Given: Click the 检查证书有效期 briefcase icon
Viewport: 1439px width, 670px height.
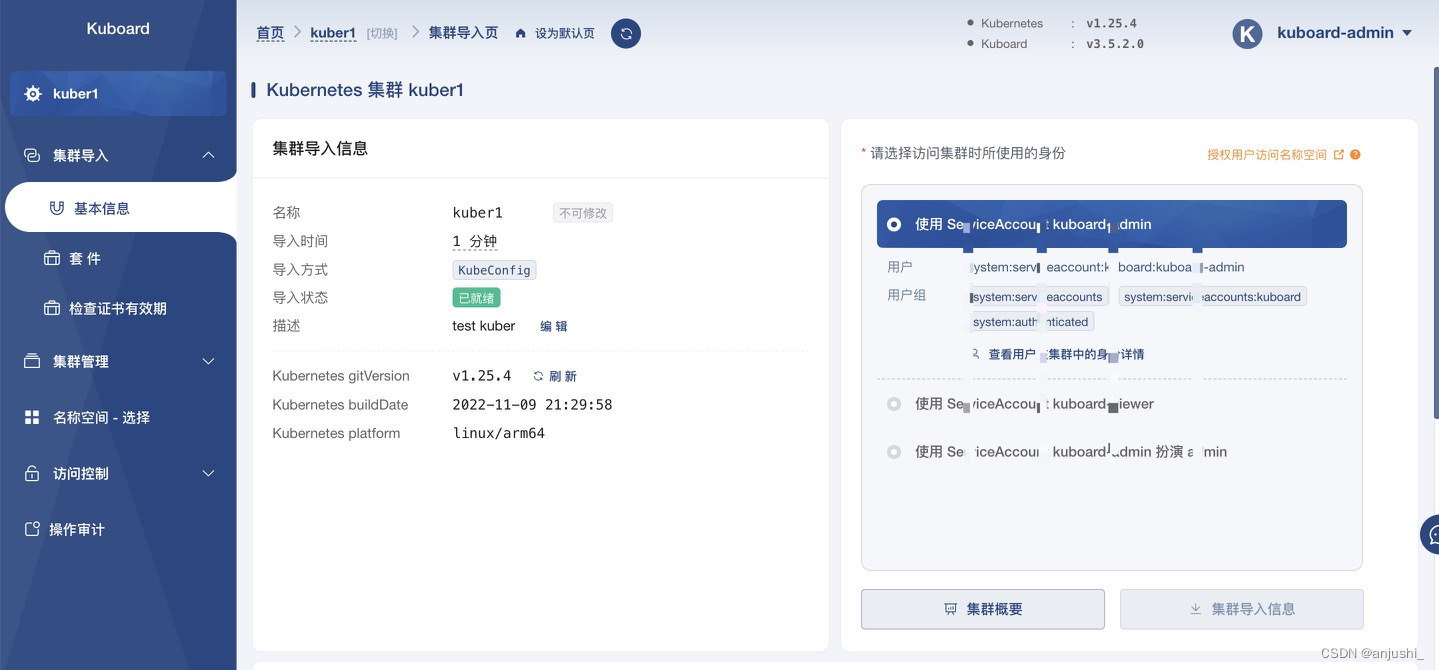Looking at the screenshot, I should point(52,308).
